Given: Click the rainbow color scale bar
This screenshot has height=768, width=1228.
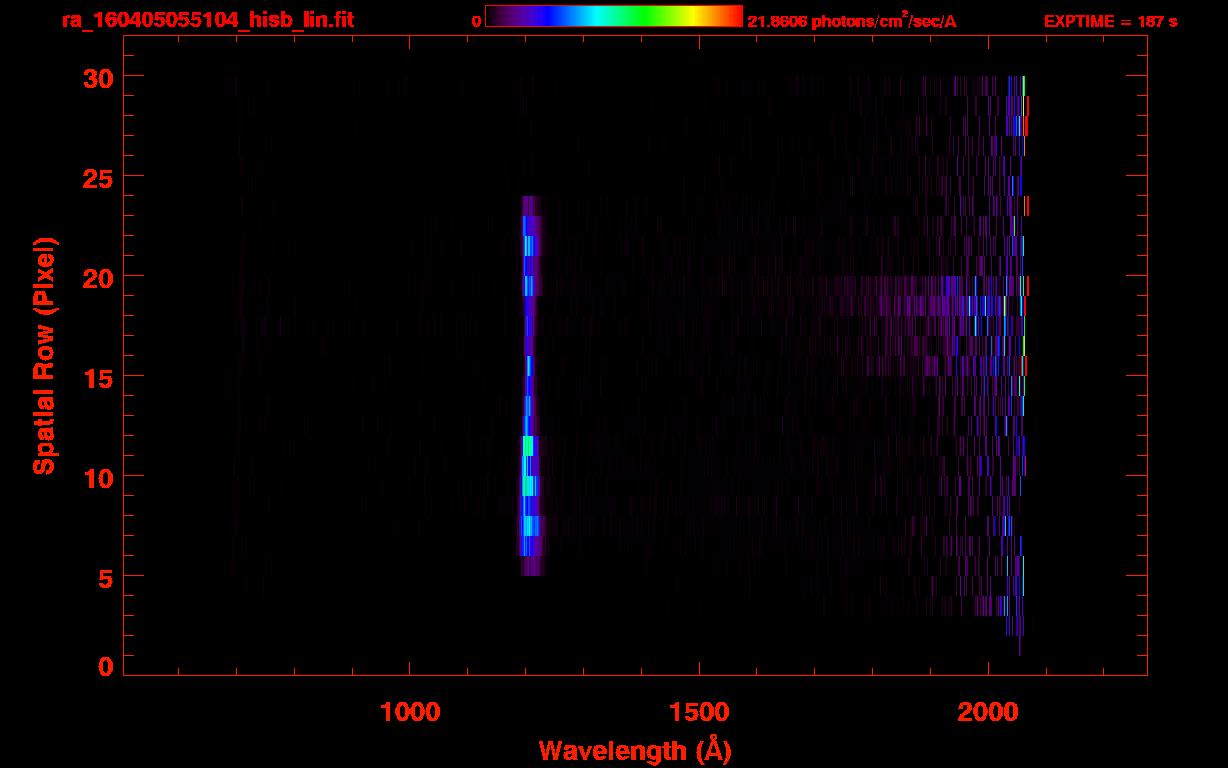Looking at the screenshot, I should point(614,16).
